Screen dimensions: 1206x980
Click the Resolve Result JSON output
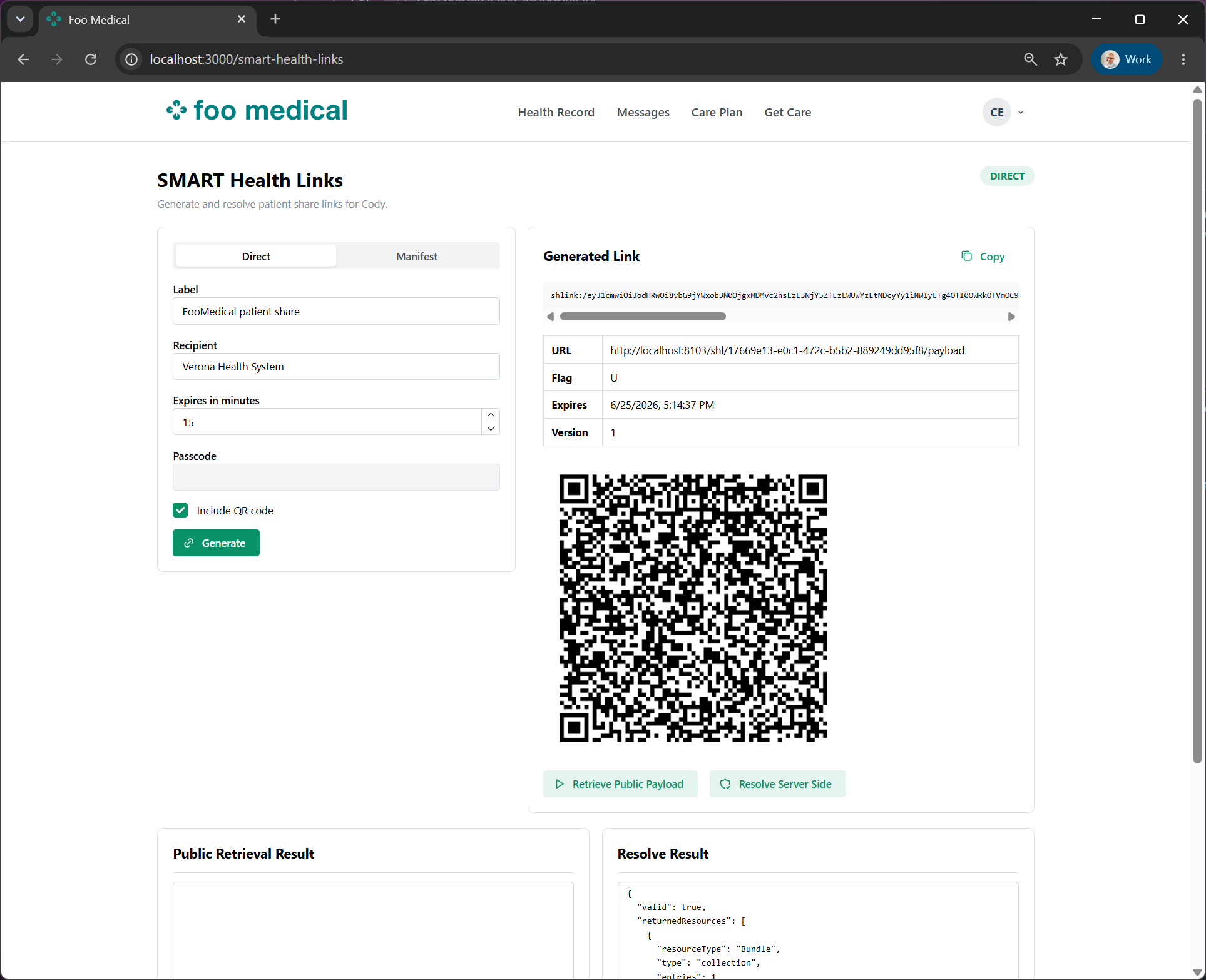(818, 931)
